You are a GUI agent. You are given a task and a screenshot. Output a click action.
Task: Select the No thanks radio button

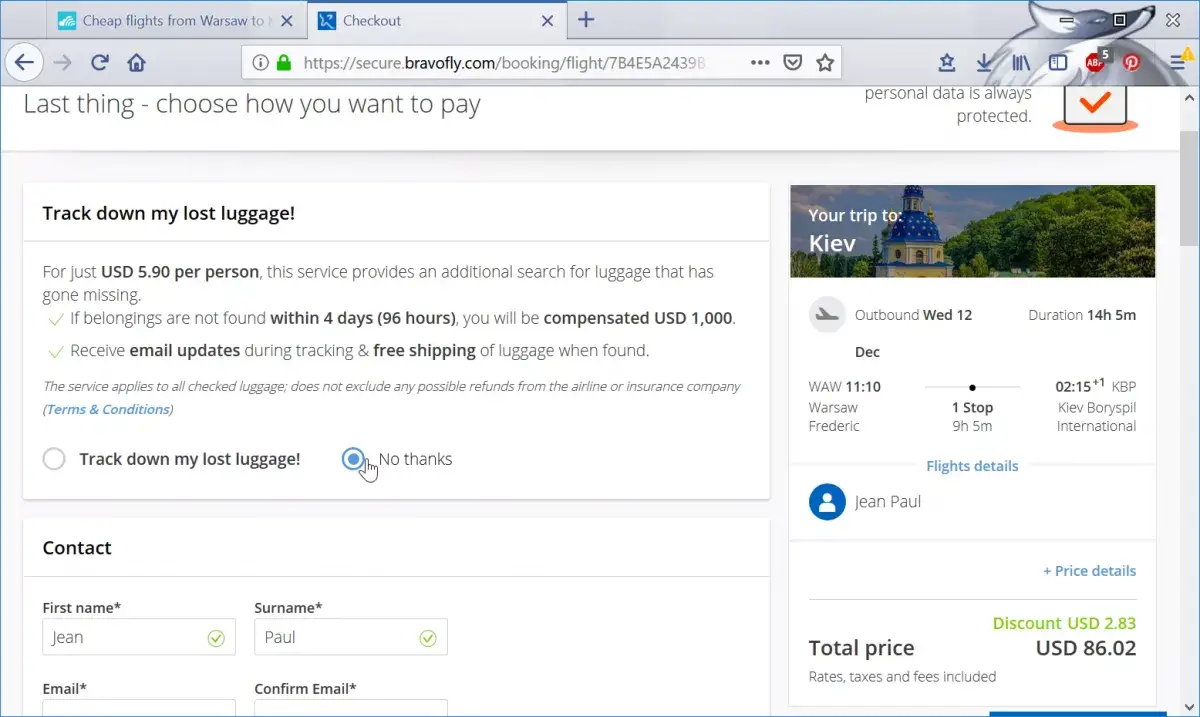pos(353,459)
